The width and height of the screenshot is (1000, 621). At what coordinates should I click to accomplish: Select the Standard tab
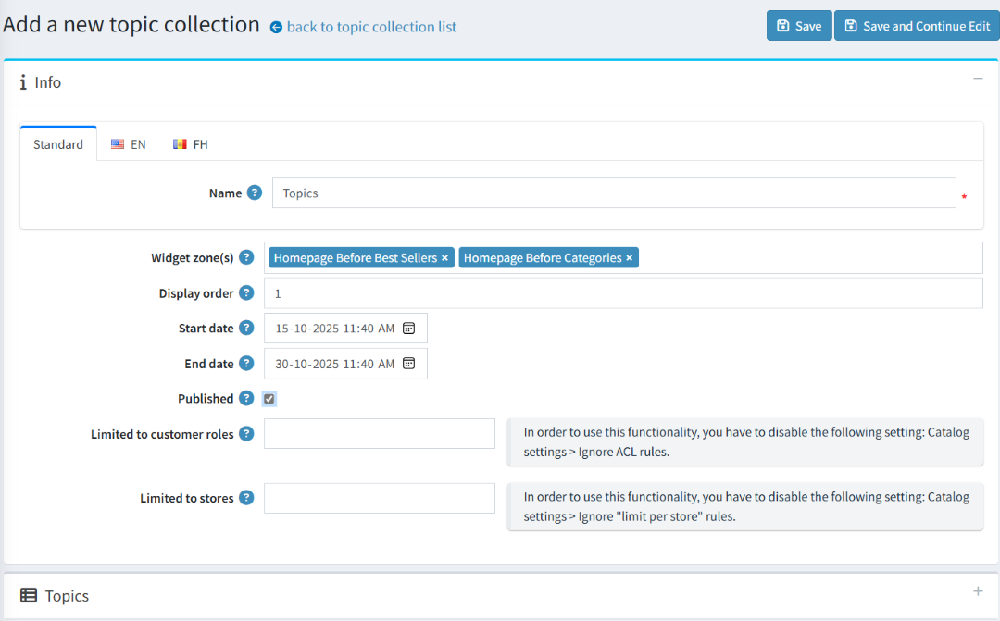pos(58,144)
